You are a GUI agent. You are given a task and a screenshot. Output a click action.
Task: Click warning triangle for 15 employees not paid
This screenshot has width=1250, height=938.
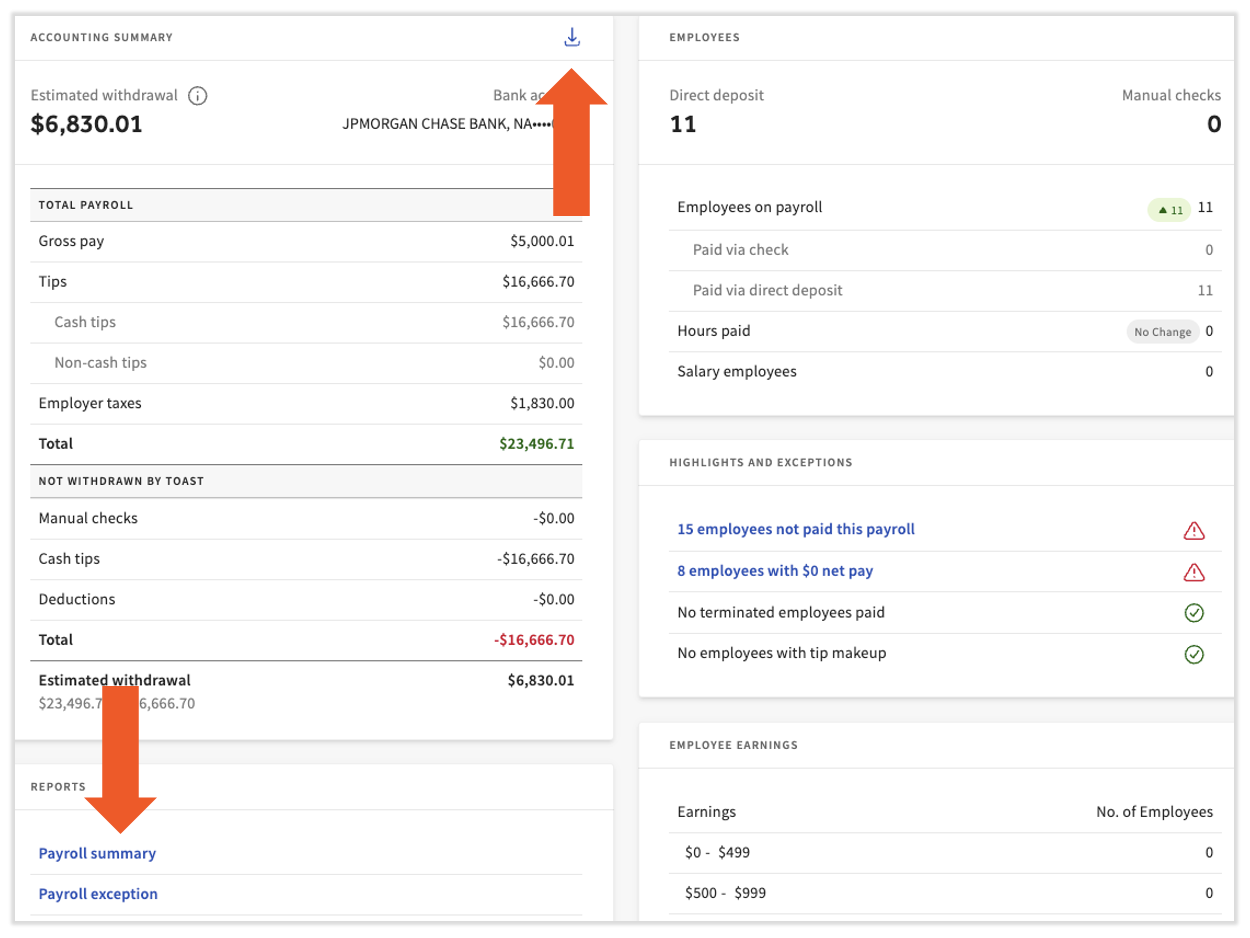pyautogui.click(x=1193, y=530)
